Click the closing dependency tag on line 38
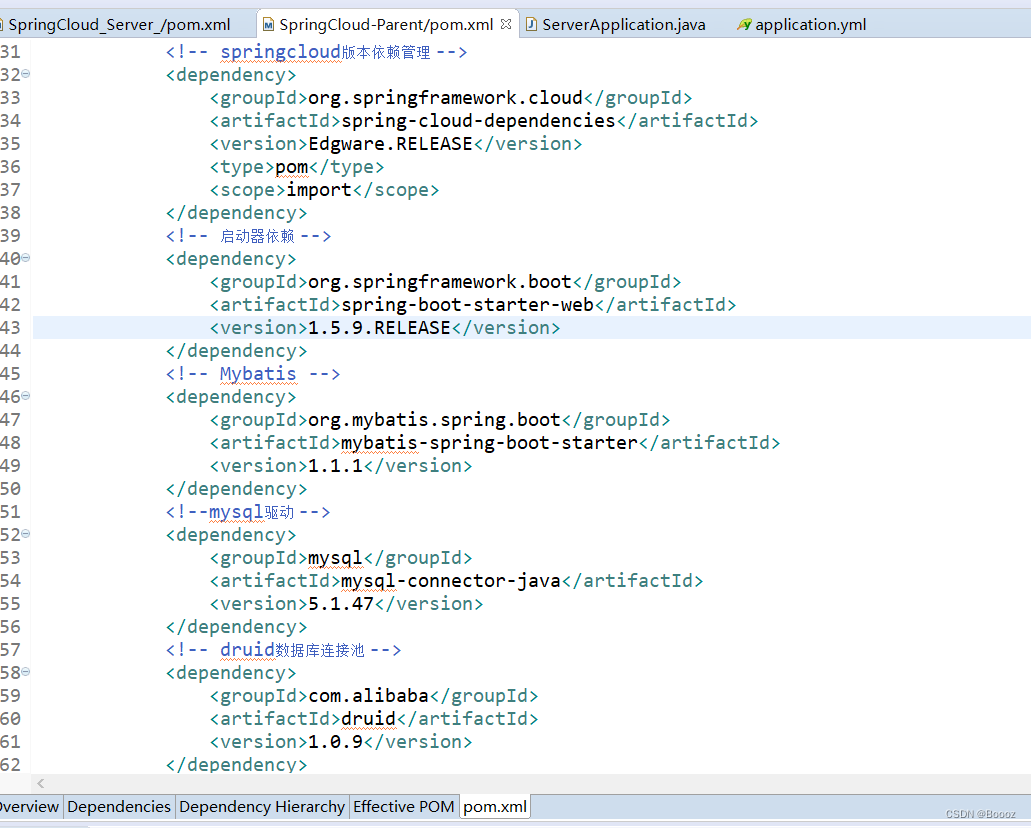 237,213
